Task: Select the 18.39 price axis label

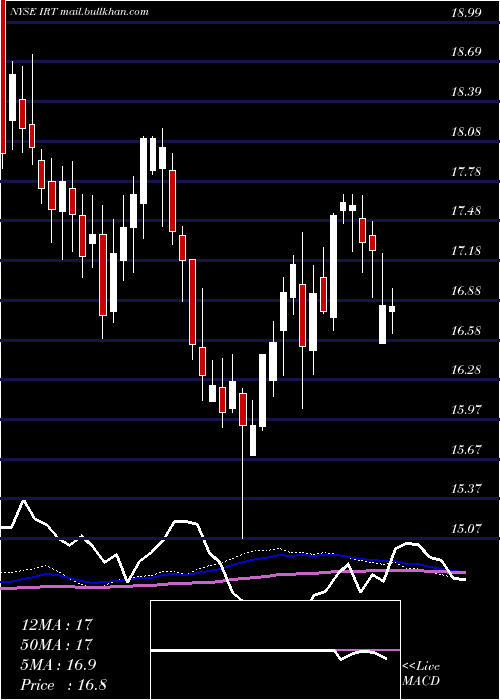Action: click(x=466, y=92)
